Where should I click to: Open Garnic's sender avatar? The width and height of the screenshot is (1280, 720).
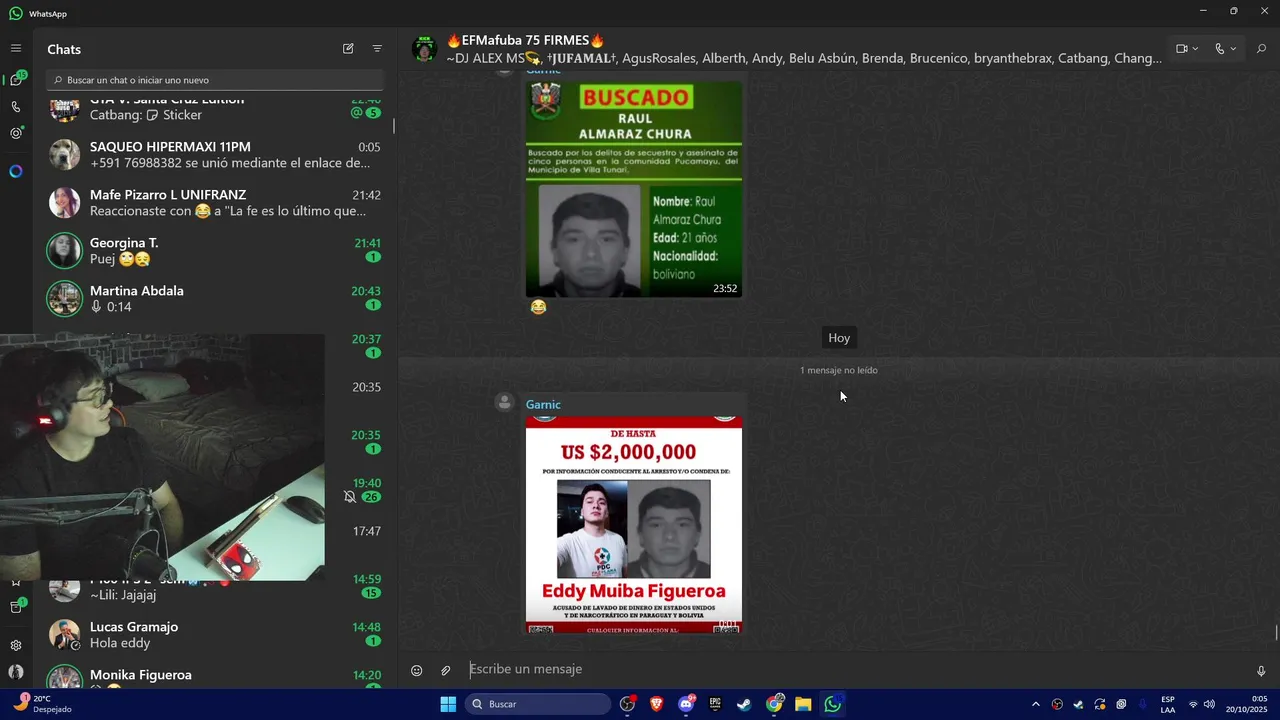505,402
